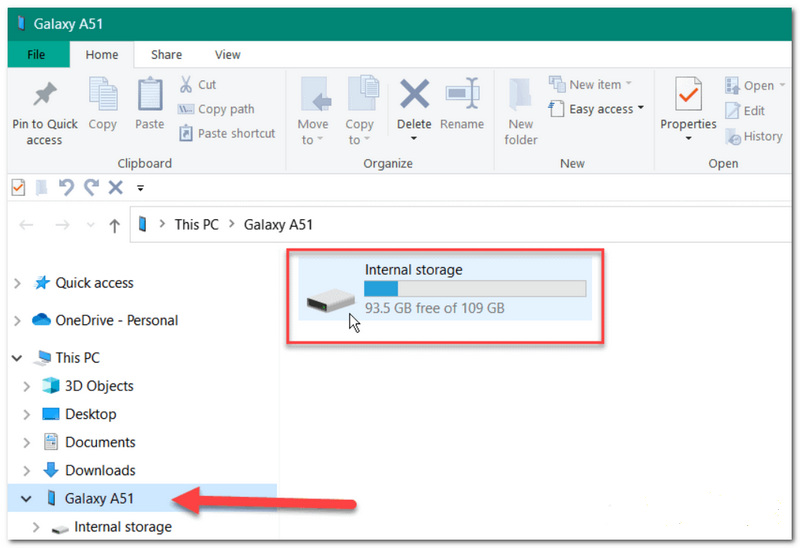Screen dimensions: 800x548
Task: Collapse This PC tree node
Action: pos(17,358)
